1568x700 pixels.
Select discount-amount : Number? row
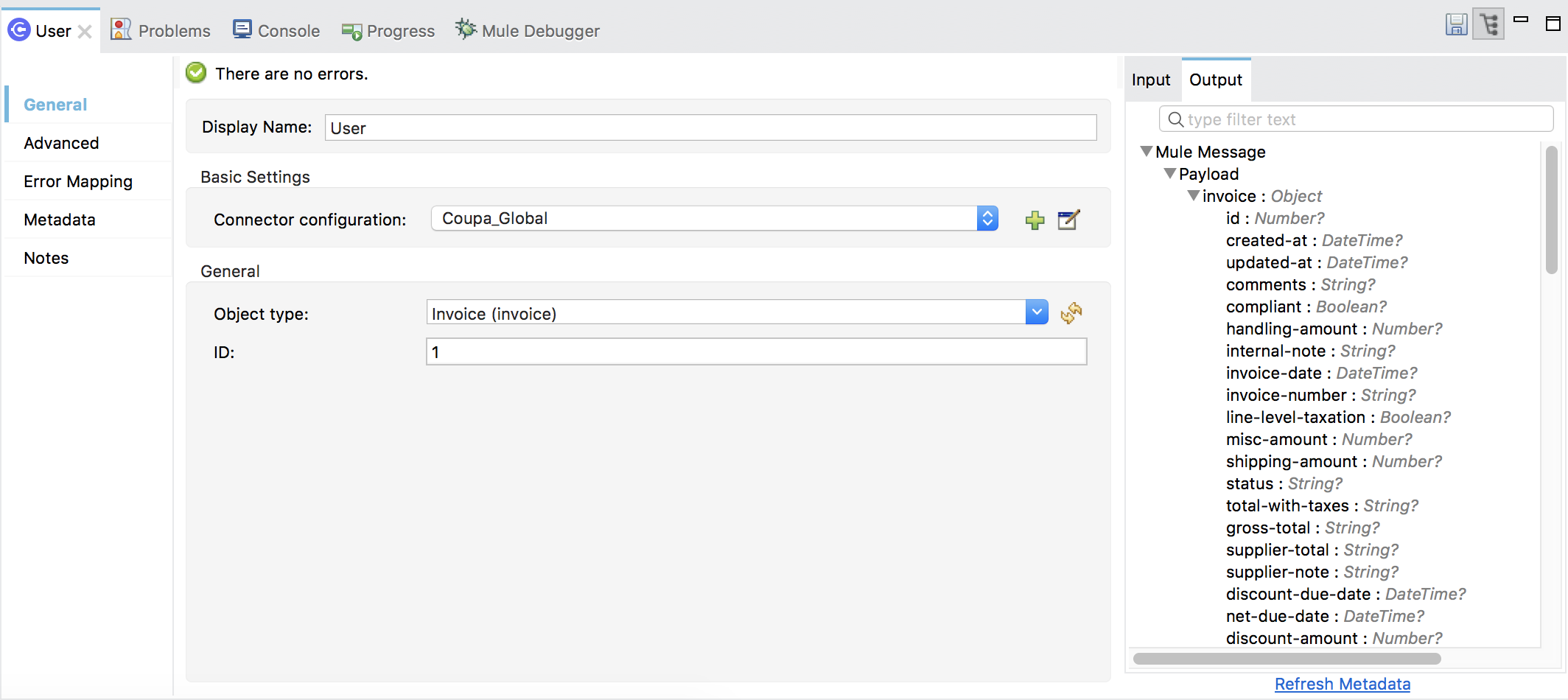pyautogui.click(x=1334, y=638)
